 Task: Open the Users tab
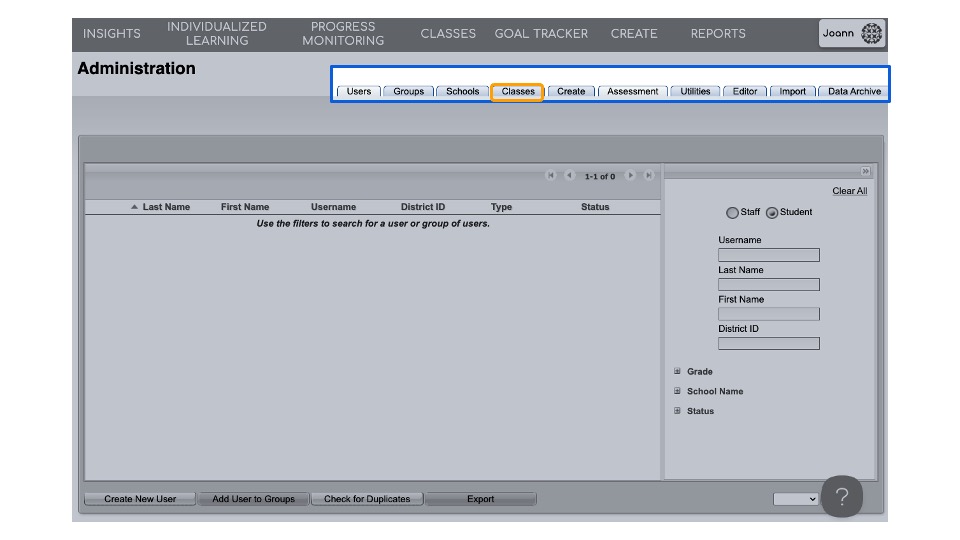[359, 91]
